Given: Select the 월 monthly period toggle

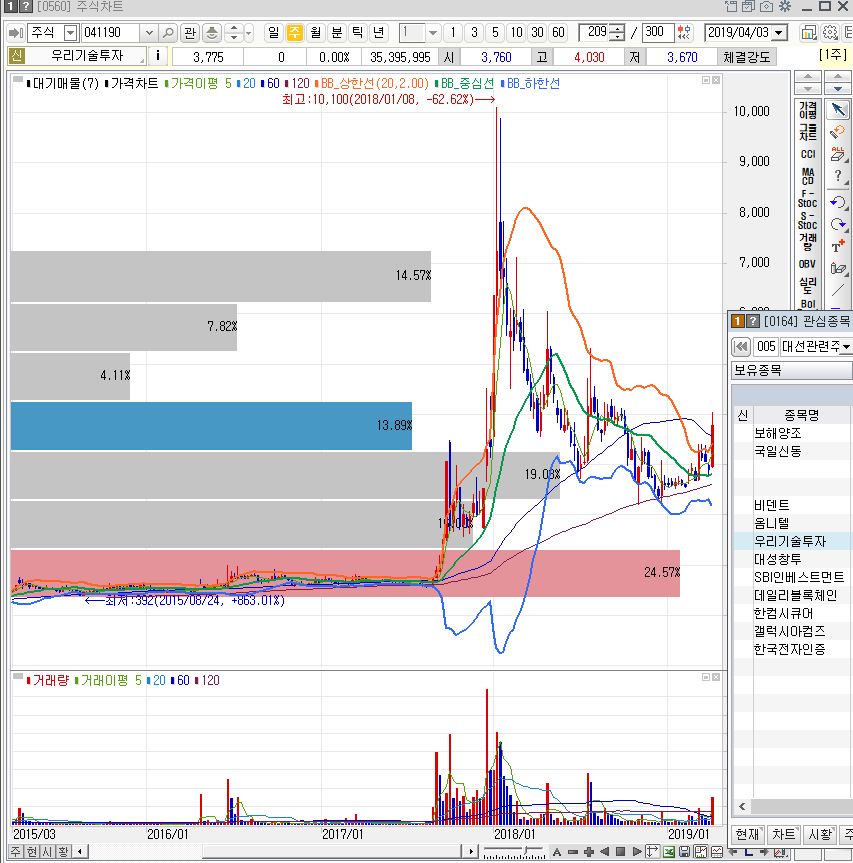Looking at the screenshot, I should (x=315, y=32).
